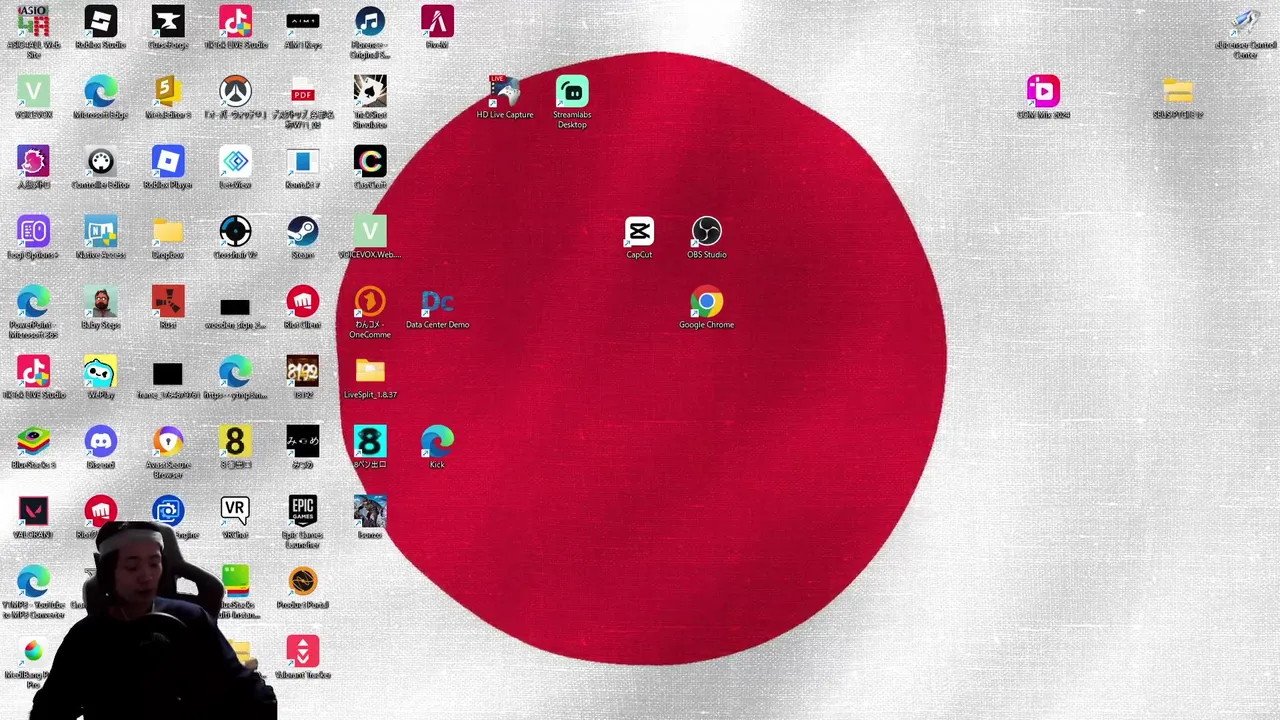This screenshot has width=1280, height=720.
Task: Click the "Google Chrome" label text
Action: 706,325
